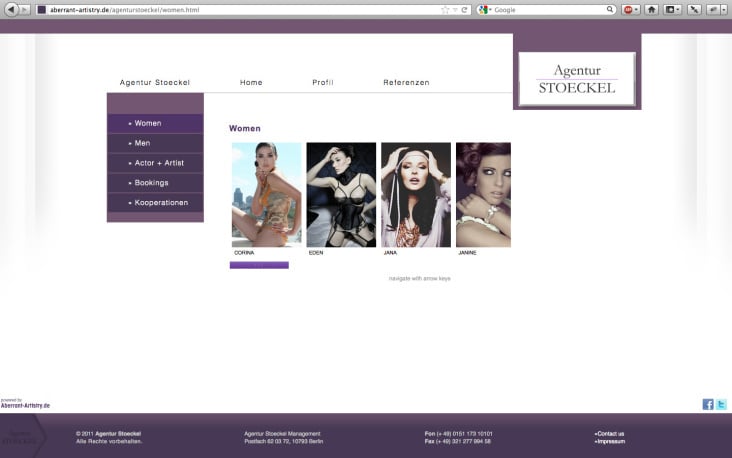
Task: Open Corina's model photo
Action: 267,195
